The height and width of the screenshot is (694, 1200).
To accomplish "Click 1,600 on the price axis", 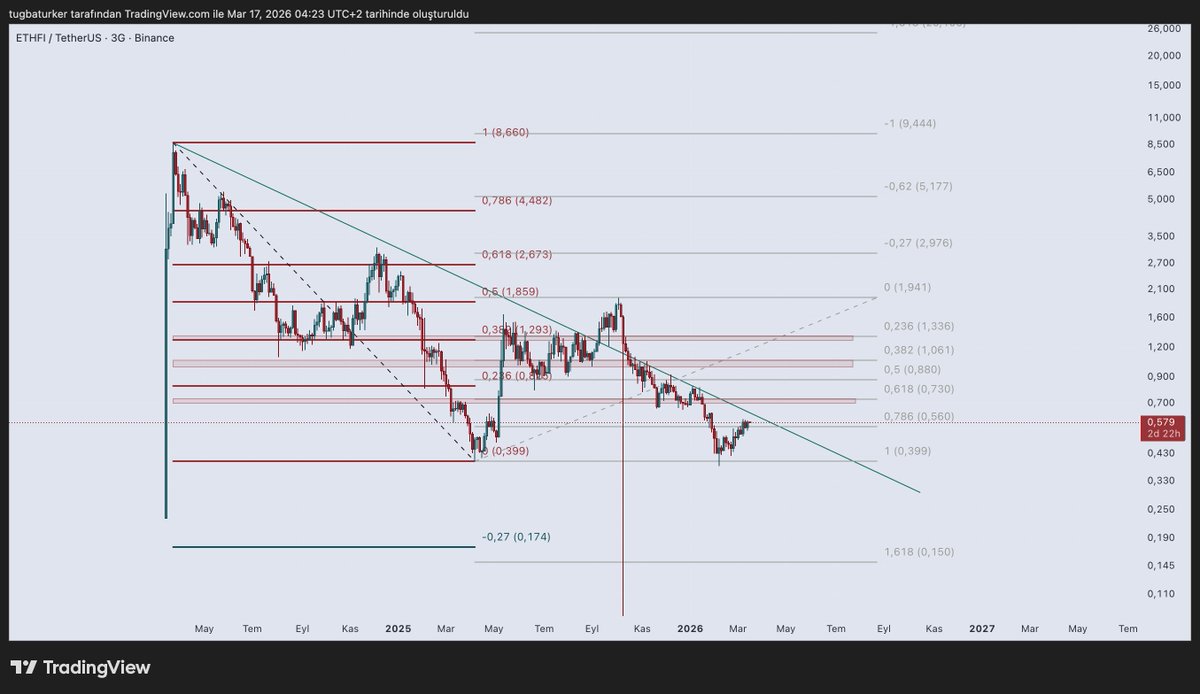I will click(1163, 317).
